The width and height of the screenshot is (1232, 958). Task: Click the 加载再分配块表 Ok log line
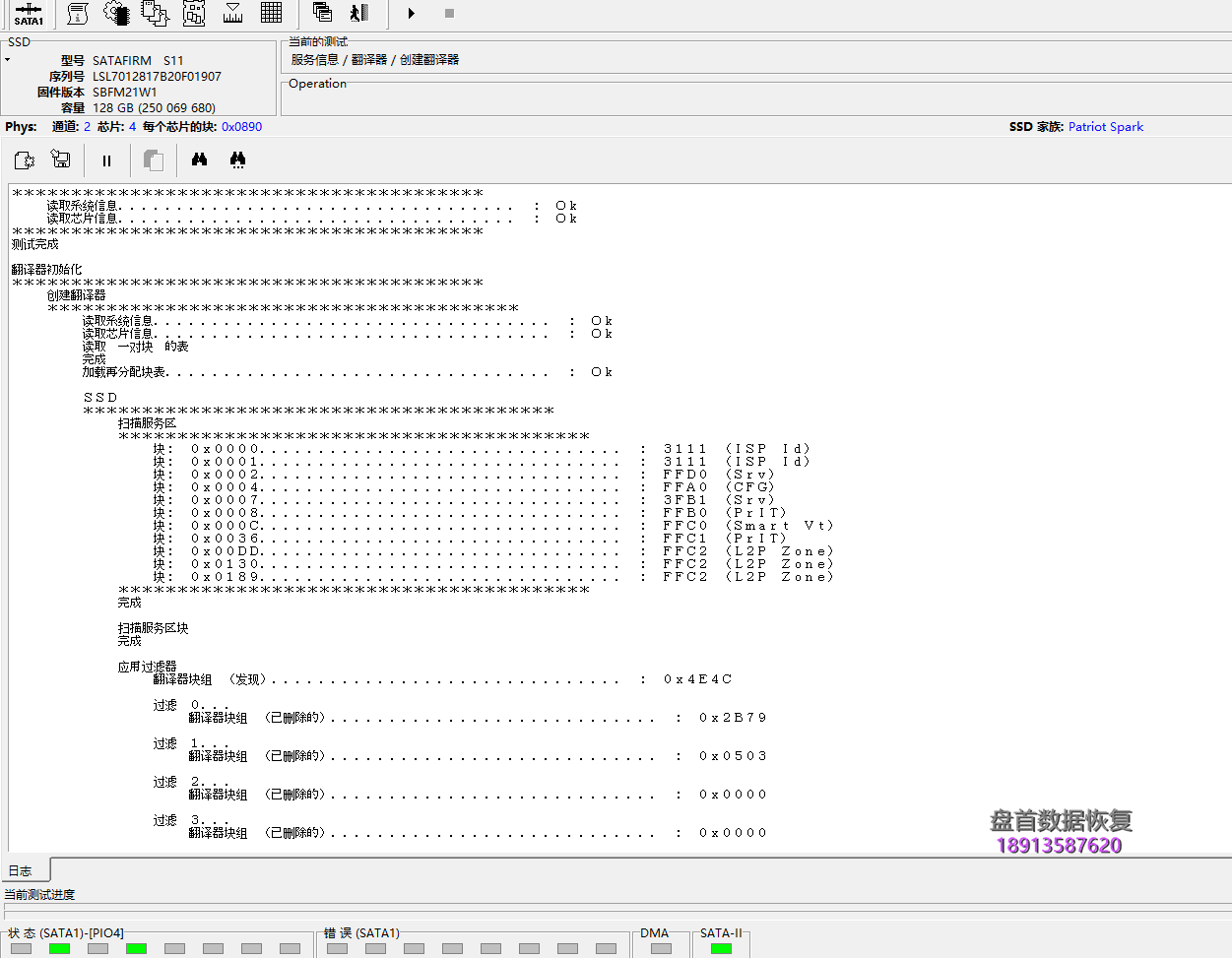[x=347, y=372]
